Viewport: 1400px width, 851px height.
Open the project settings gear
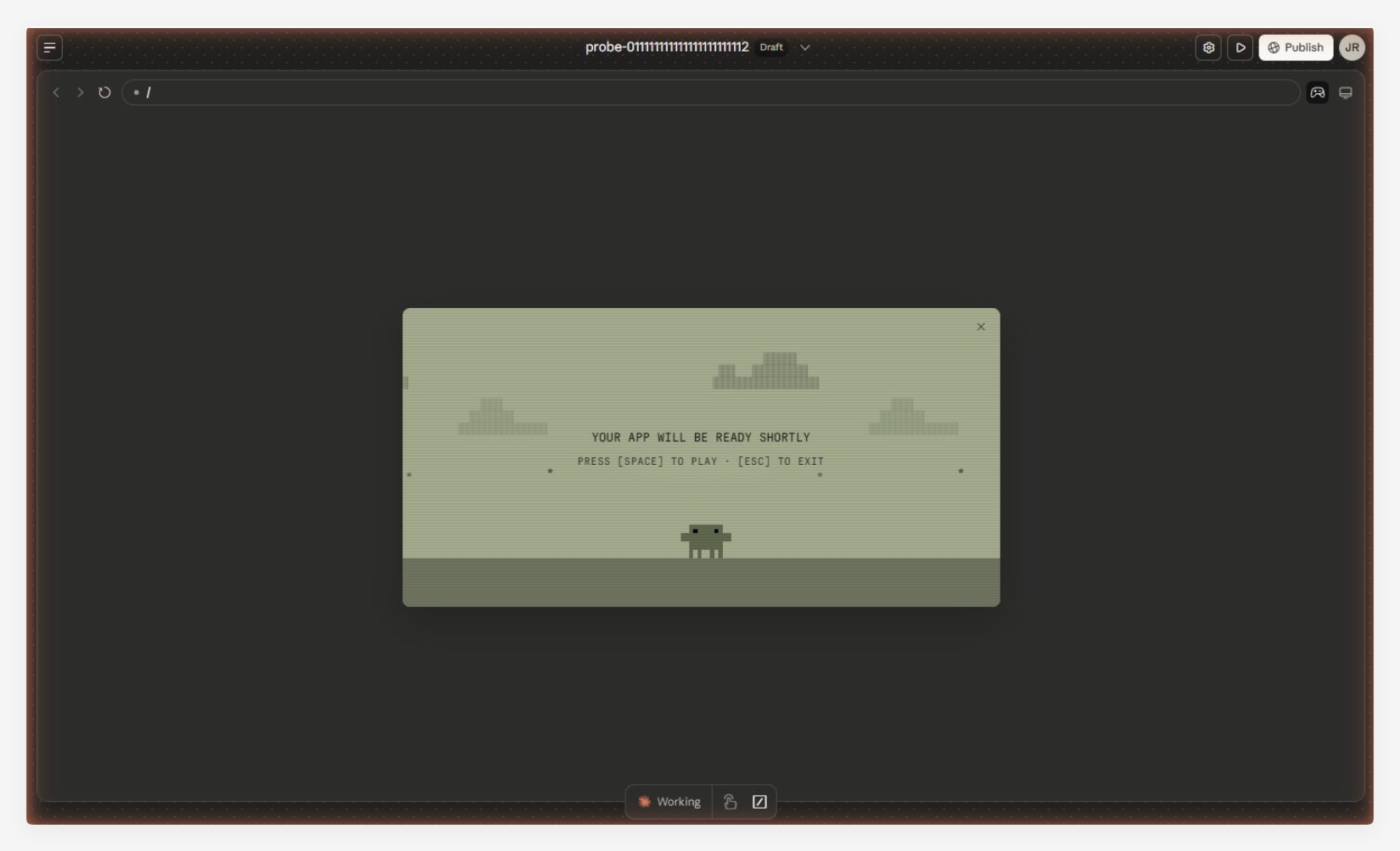pos(1208,48)
